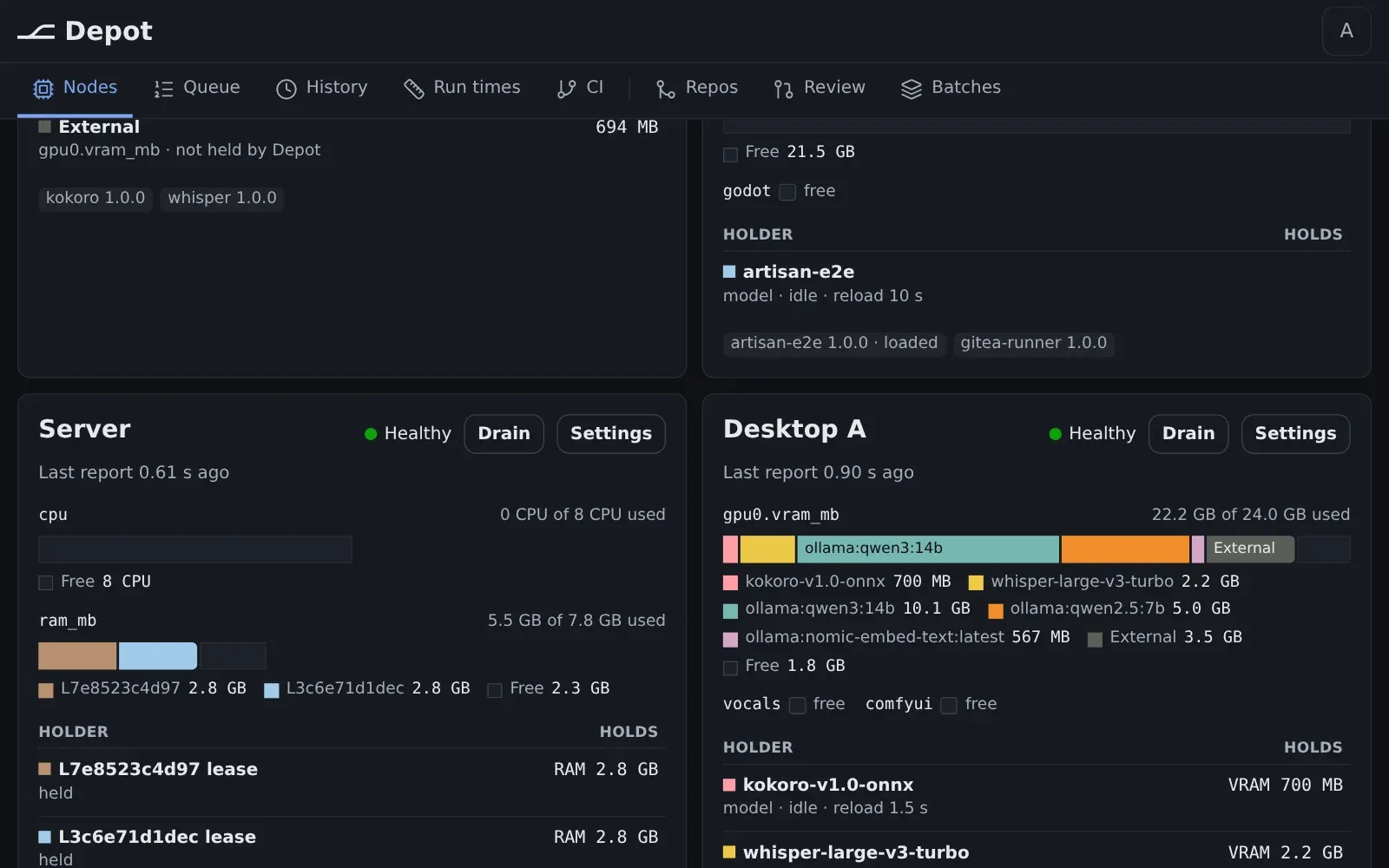
Task: Click the comfyui free checkbox indicator
Action: (x=949, y=705)
